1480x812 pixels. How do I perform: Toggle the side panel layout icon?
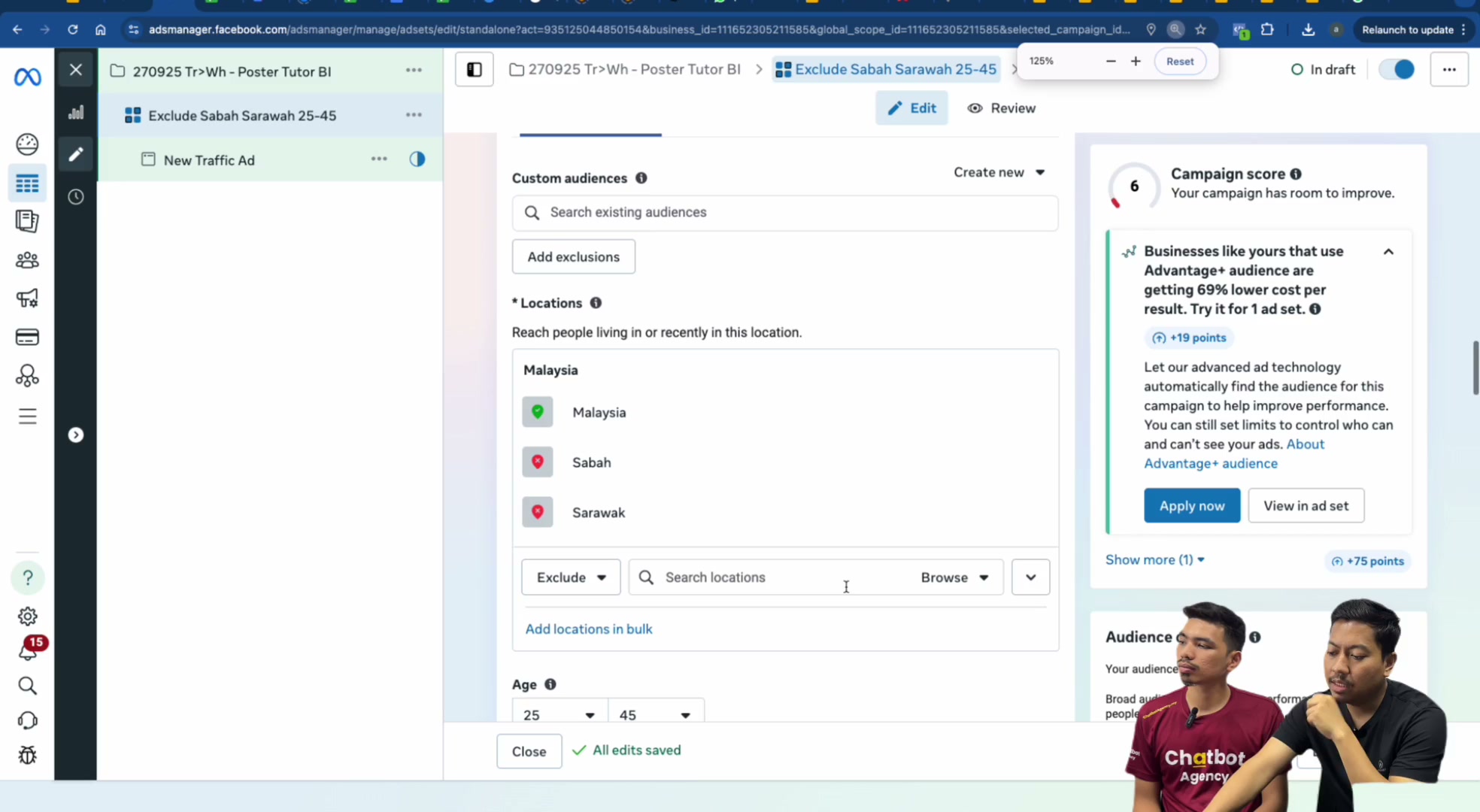(475, 70)
